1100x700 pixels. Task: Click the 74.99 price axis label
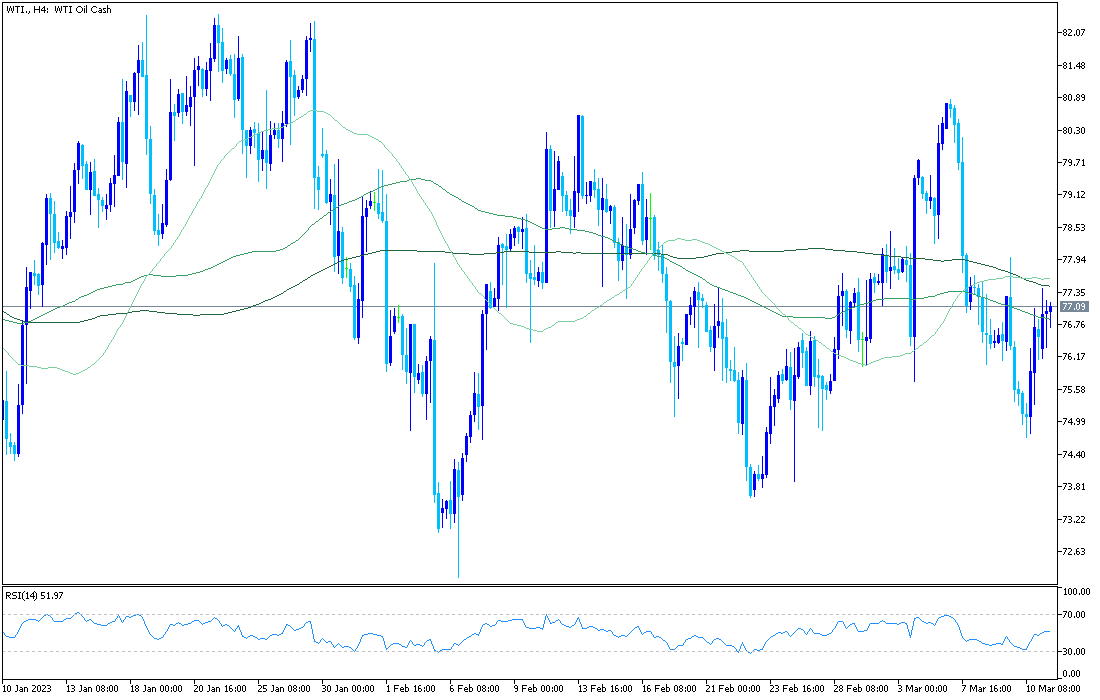pyautogui.click(x=1074, y=422)
